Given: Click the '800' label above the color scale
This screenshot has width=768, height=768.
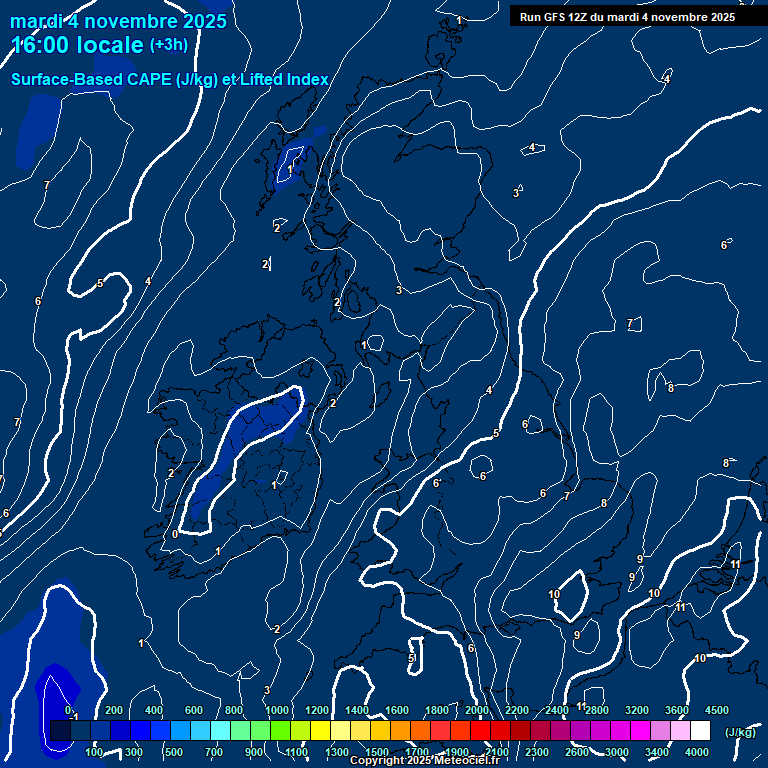Looking at the screenshot, I should point(234,710).
